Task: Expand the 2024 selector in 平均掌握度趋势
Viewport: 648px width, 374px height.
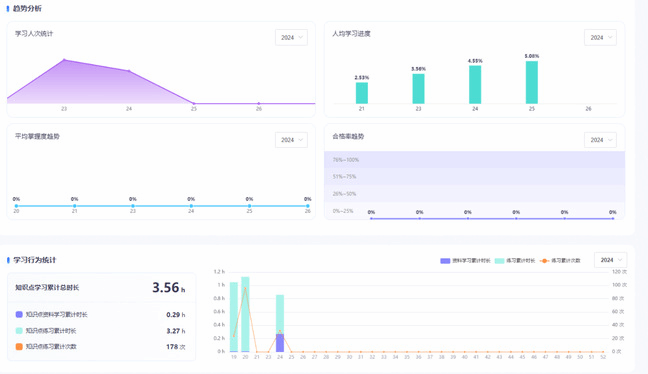Action: (291, 140)
